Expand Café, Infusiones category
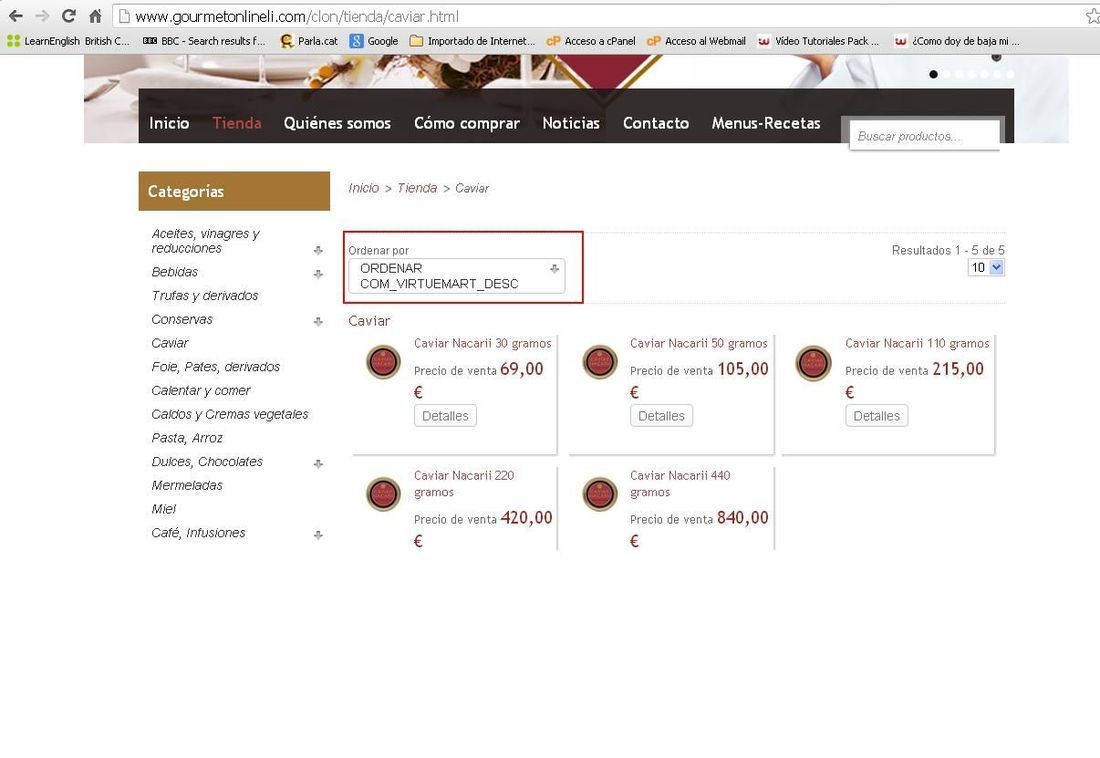This screenshot has width=1100, height=758. coord(318,535)
